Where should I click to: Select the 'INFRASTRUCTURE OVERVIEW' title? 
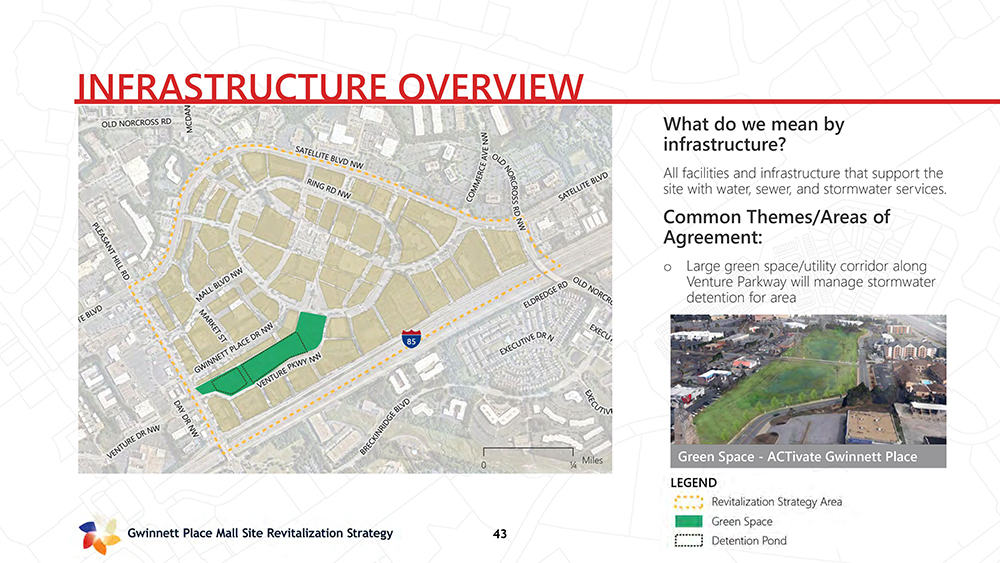(x=329, y=87)
